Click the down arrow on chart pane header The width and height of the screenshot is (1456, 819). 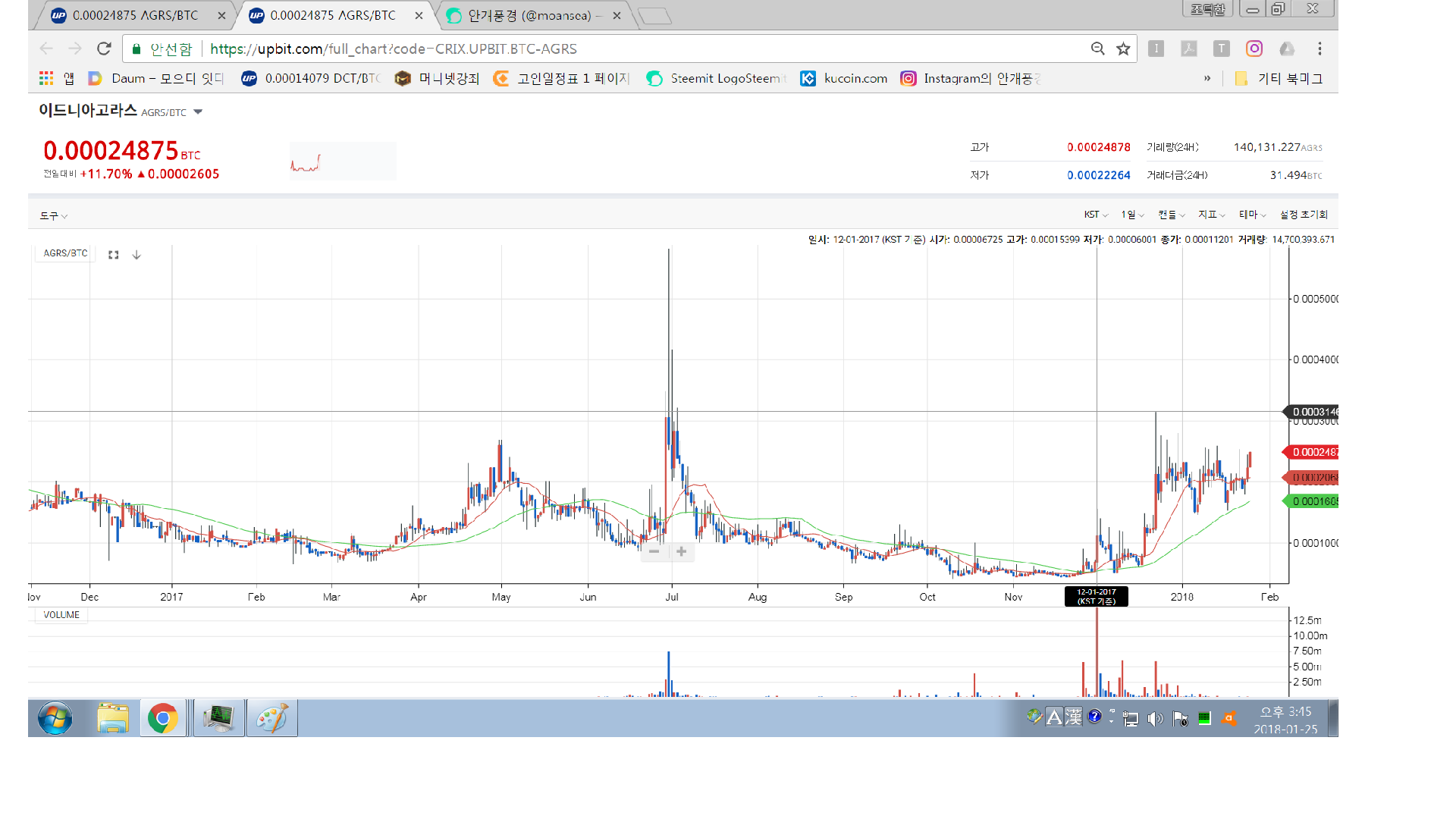pyautogui.click(x=136, y=255)
